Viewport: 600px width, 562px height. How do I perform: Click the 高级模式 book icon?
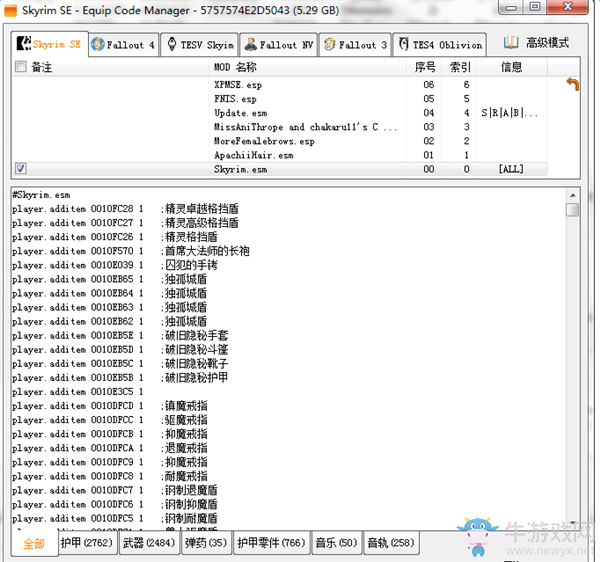pyautogui.click(x=511, y=42)
